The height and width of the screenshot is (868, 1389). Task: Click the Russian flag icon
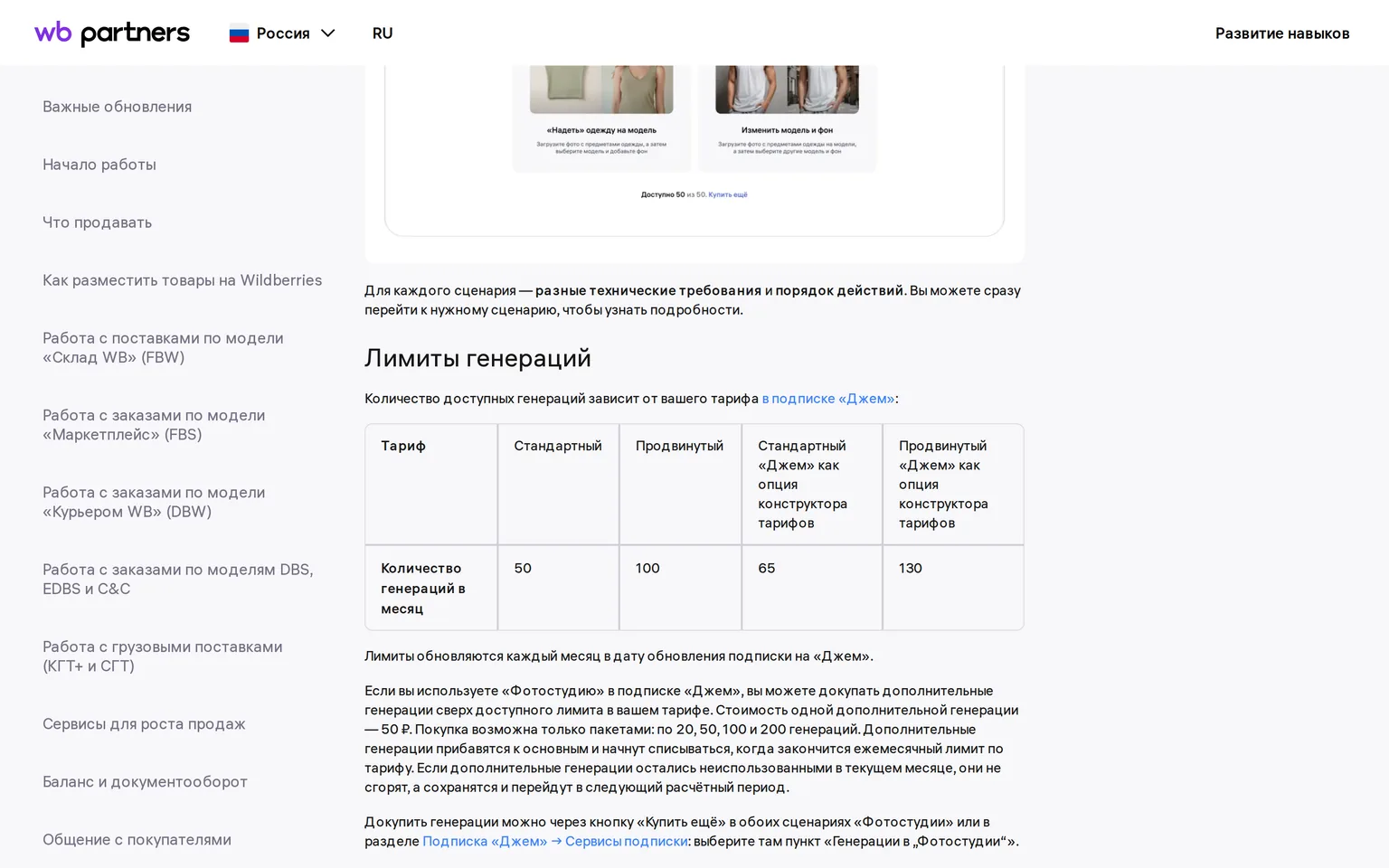pyautogui.click(x=239, y=33)
